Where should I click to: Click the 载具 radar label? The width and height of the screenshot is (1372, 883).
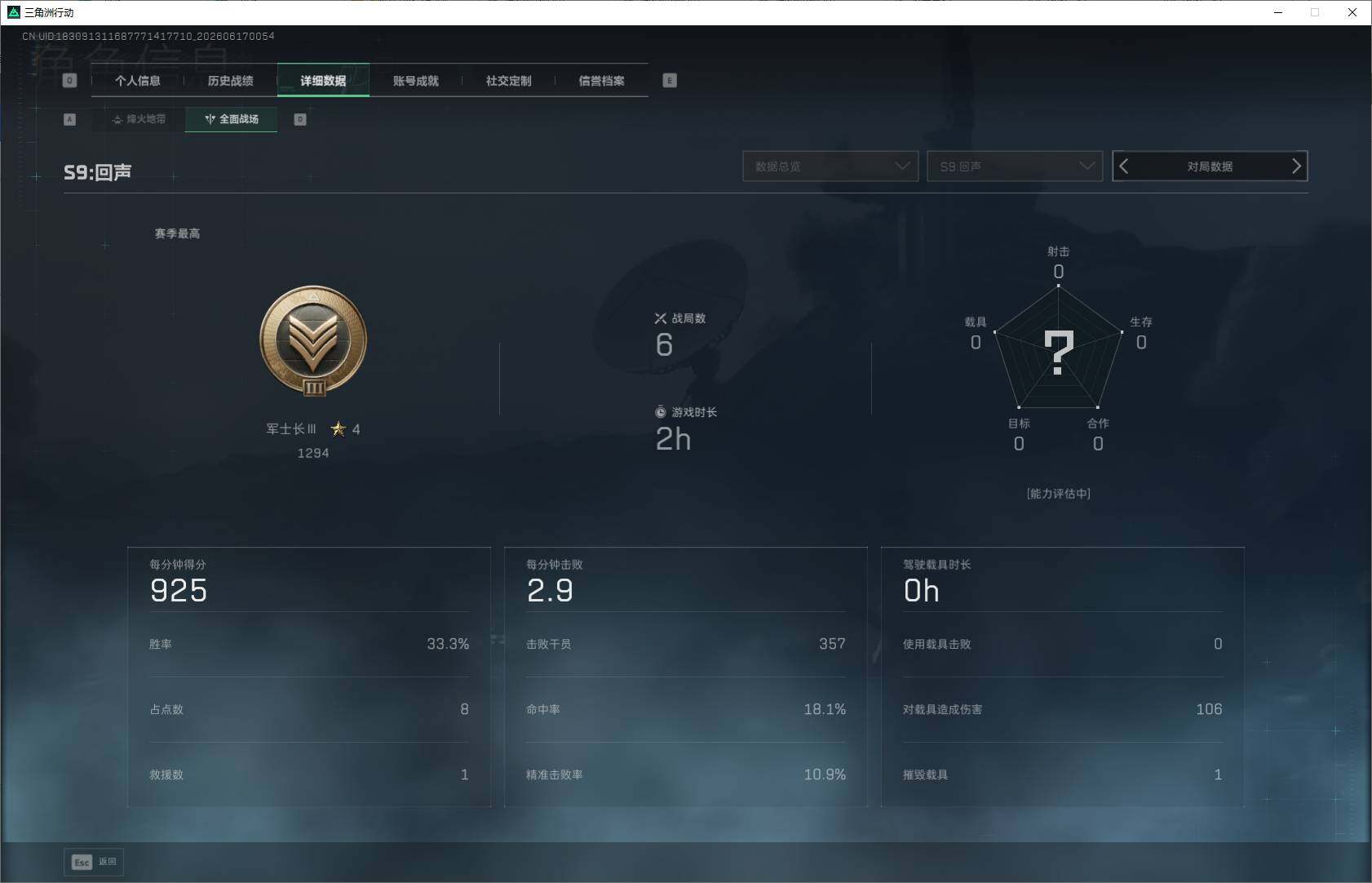pos(976,322)
